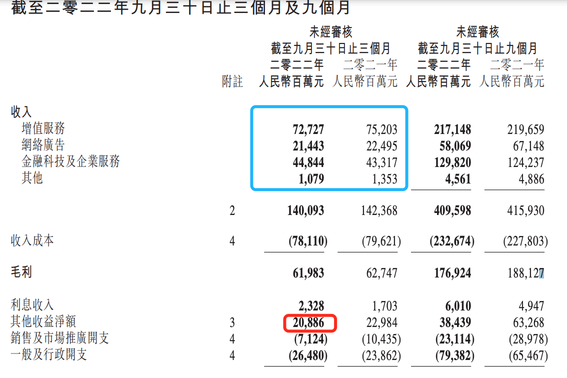Click the 利息收入 row label
Image resolution: width=567 pixels, height=378 pixels.
click(32, 305)
